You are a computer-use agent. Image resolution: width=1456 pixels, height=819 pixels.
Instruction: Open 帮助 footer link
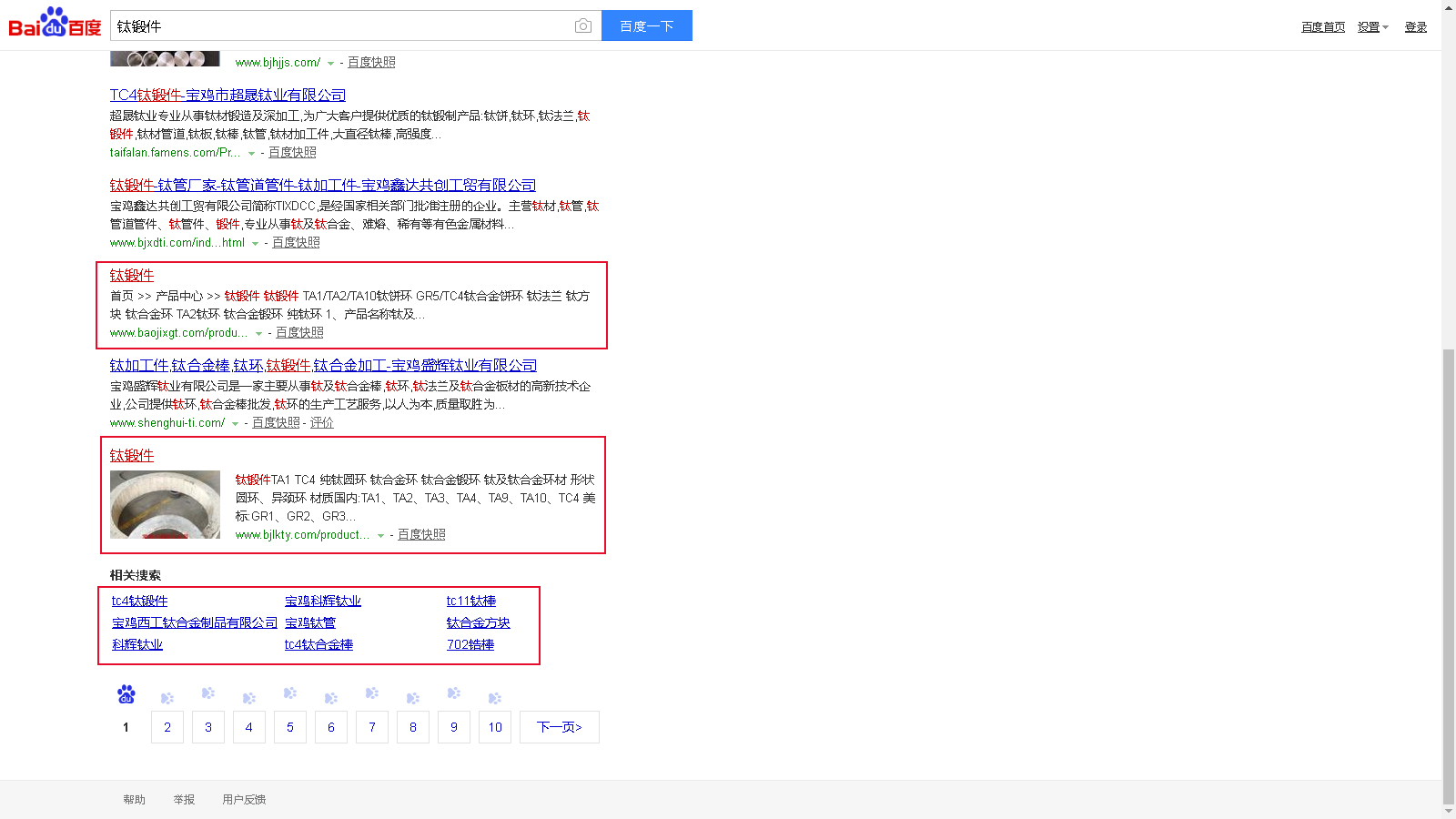point(135,800)
